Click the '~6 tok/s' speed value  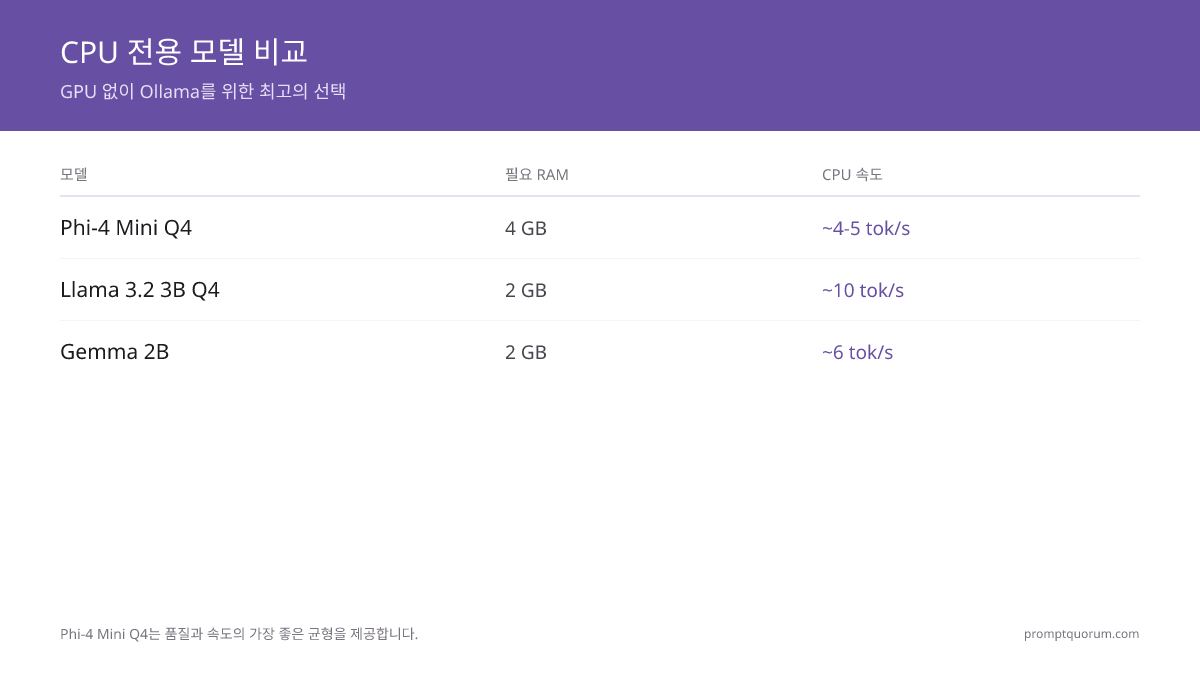coord(858,352)
